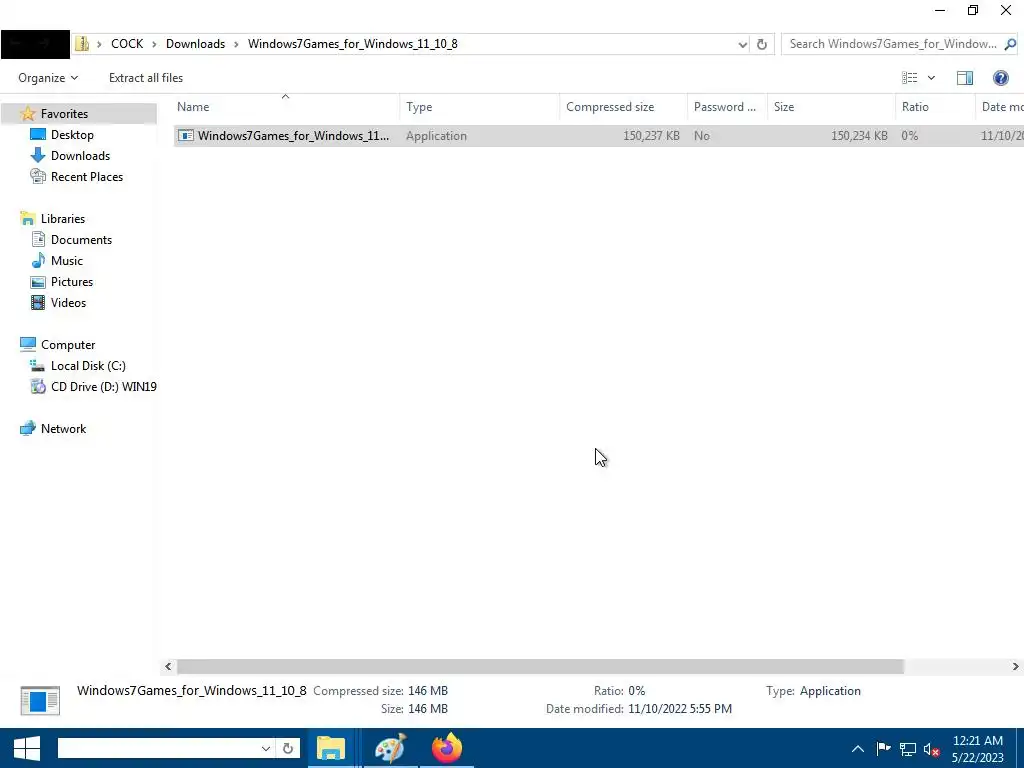Select Local Disk (C:) in navigation pane
Image resolution: width=1024 pixels, height=768 pixels.
[88, 366]
